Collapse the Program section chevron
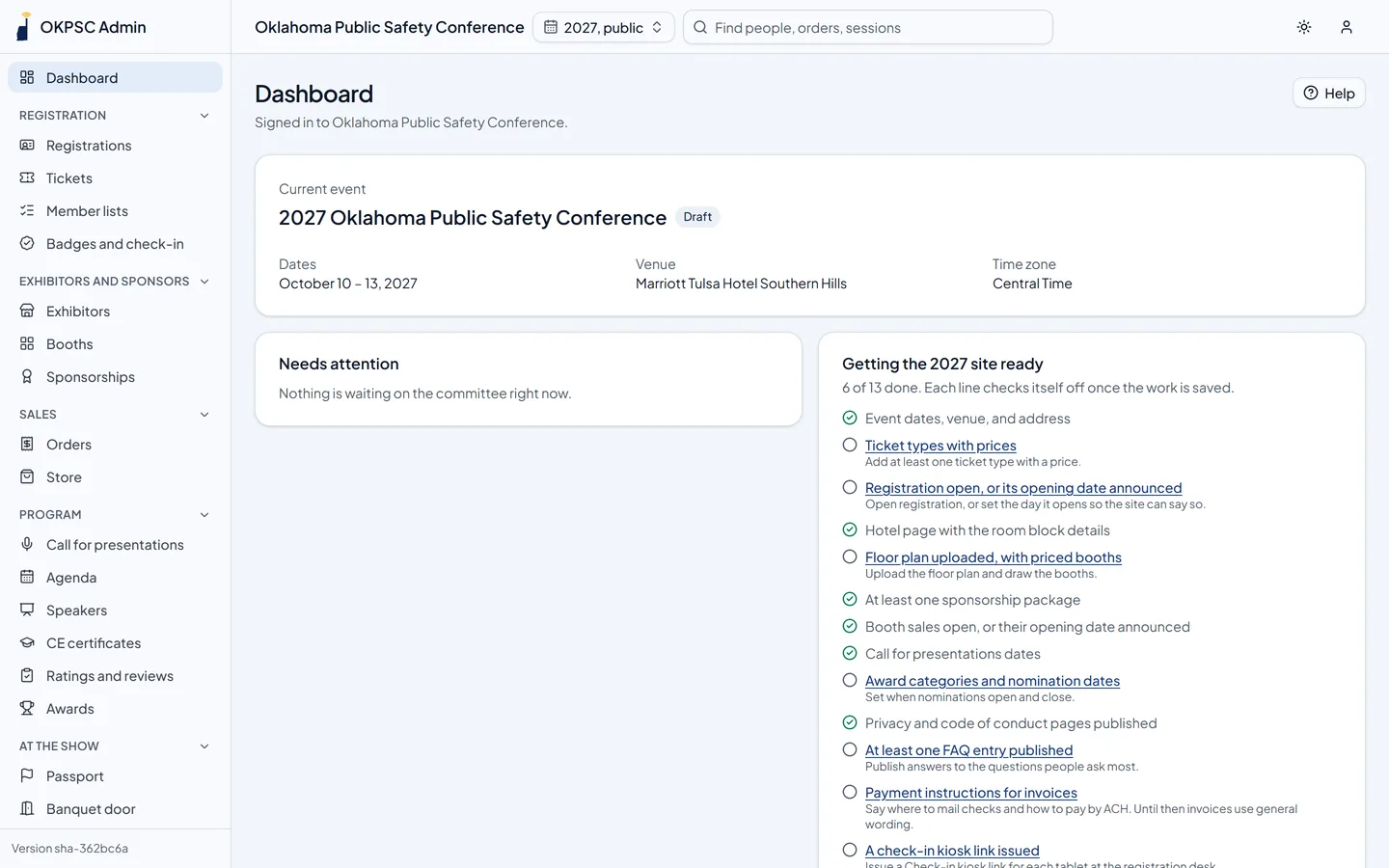The height and width of the screenshot is (868, 1389). 204,515
